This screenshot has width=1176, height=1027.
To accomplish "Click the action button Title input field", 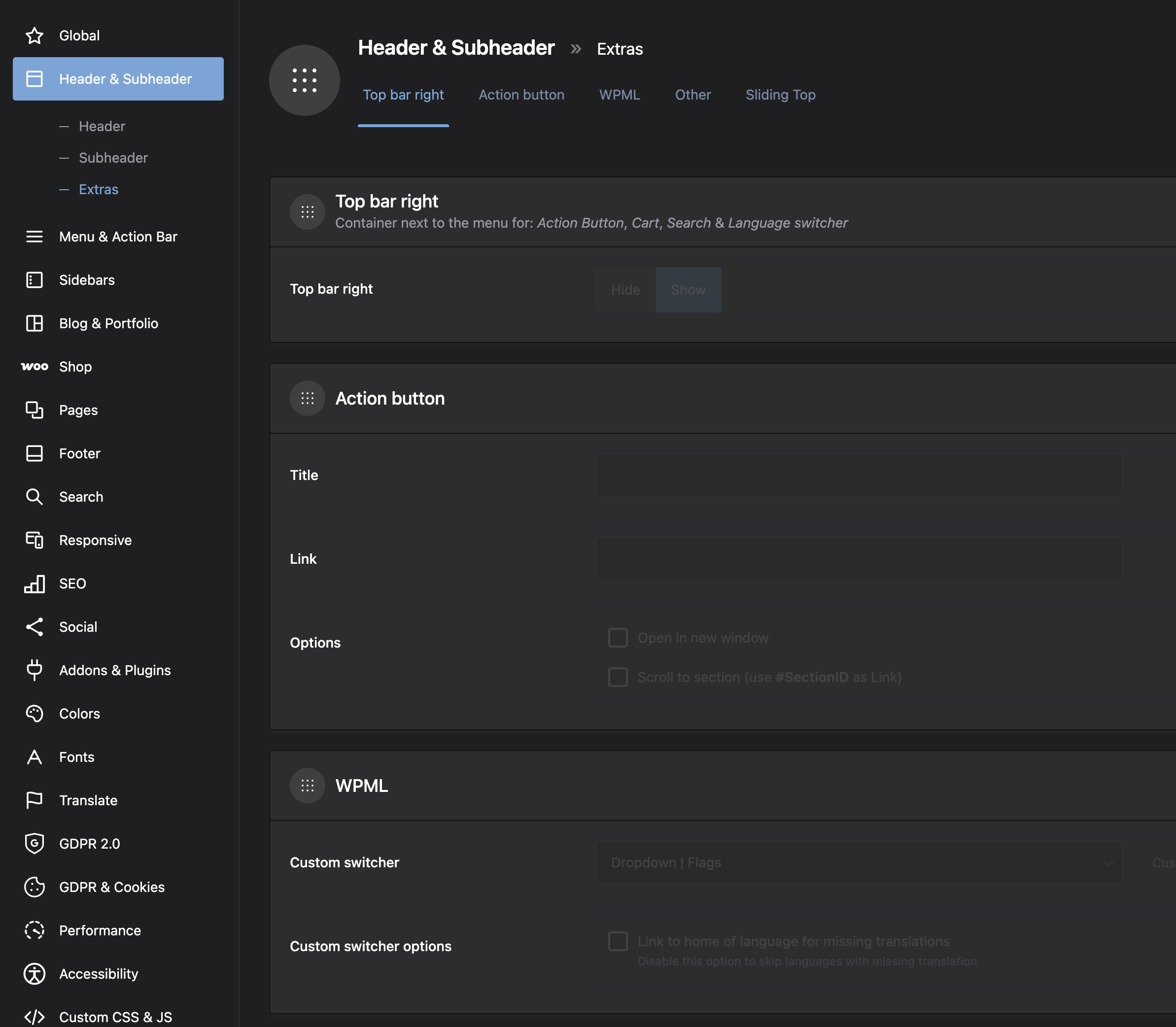I will [859, 475].
